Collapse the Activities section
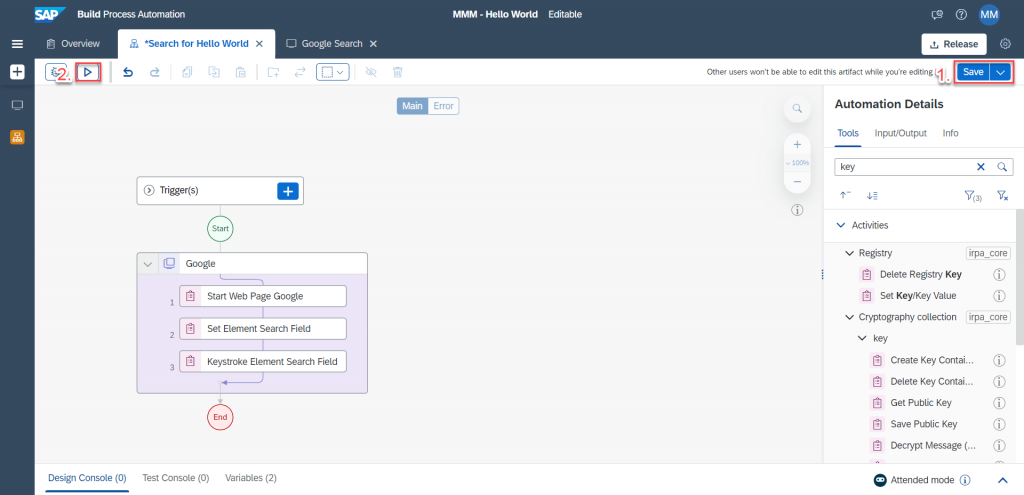This screenshot has height=495, width=1024. pos(841,225)
